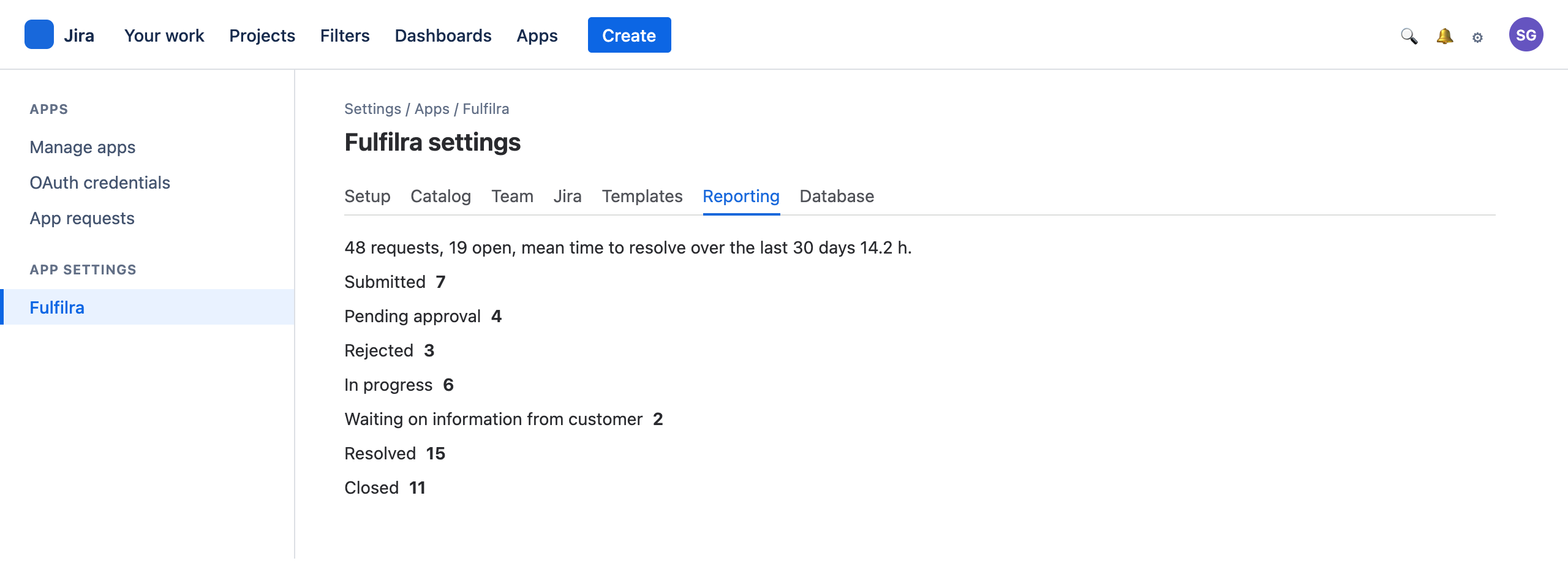Click the APP SETTINGS section header

point(83,269)
